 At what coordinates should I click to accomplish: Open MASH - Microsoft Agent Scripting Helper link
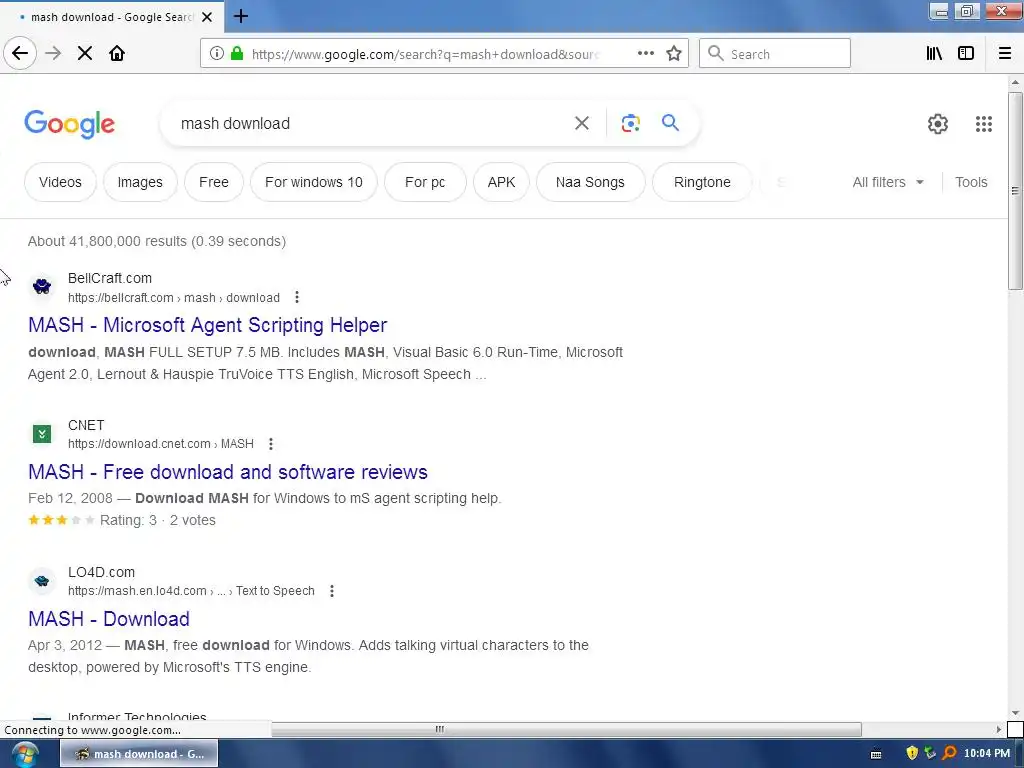click(208, 325)
